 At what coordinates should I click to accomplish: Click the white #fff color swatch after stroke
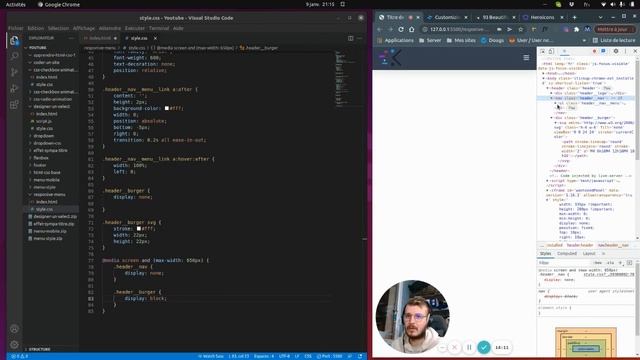139,229
